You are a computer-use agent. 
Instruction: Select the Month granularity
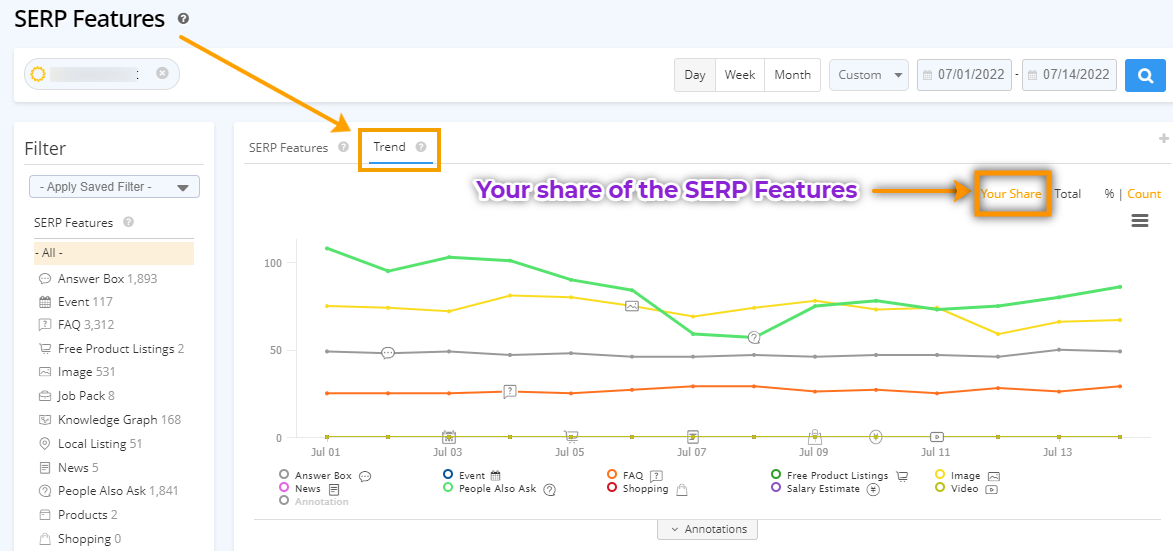792,75
